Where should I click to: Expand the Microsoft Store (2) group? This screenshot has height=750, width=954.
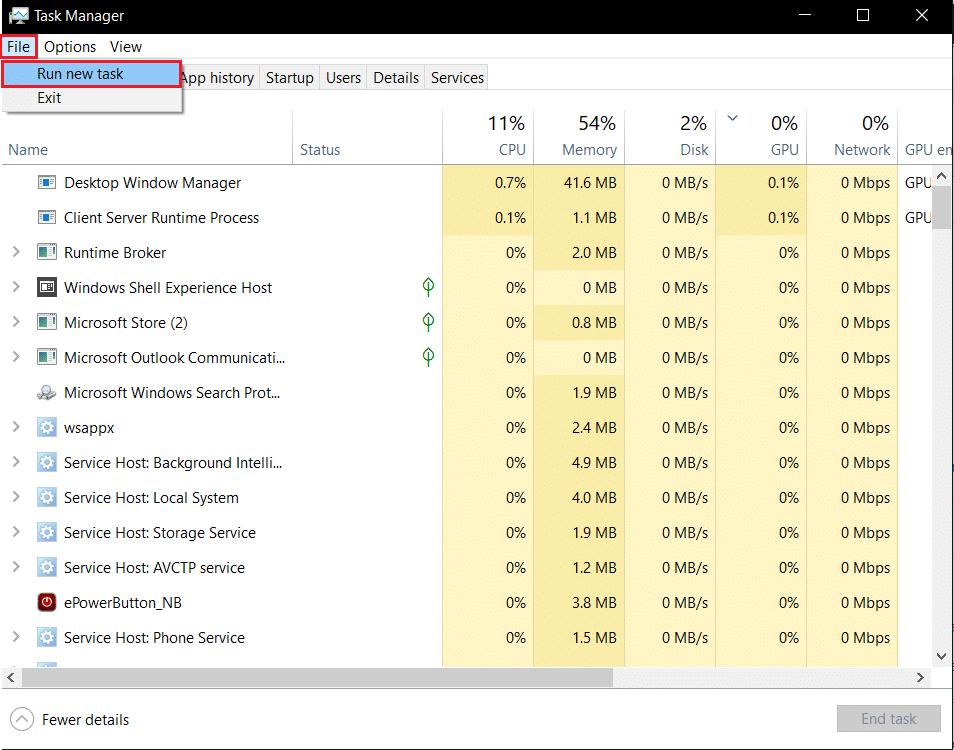[x=16, y=323]
